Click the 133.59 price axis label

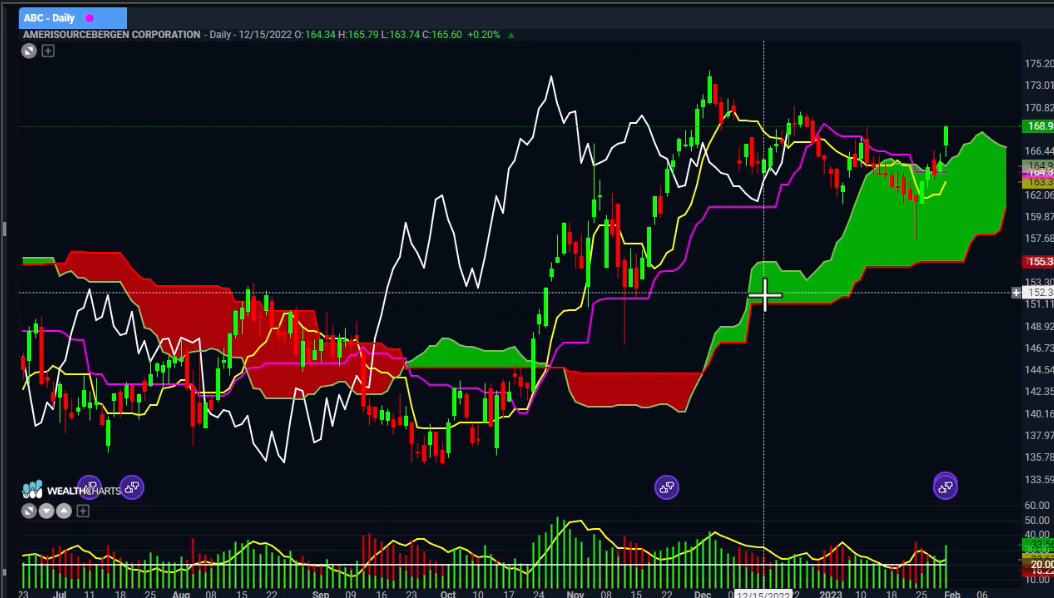pos(1039,479)
